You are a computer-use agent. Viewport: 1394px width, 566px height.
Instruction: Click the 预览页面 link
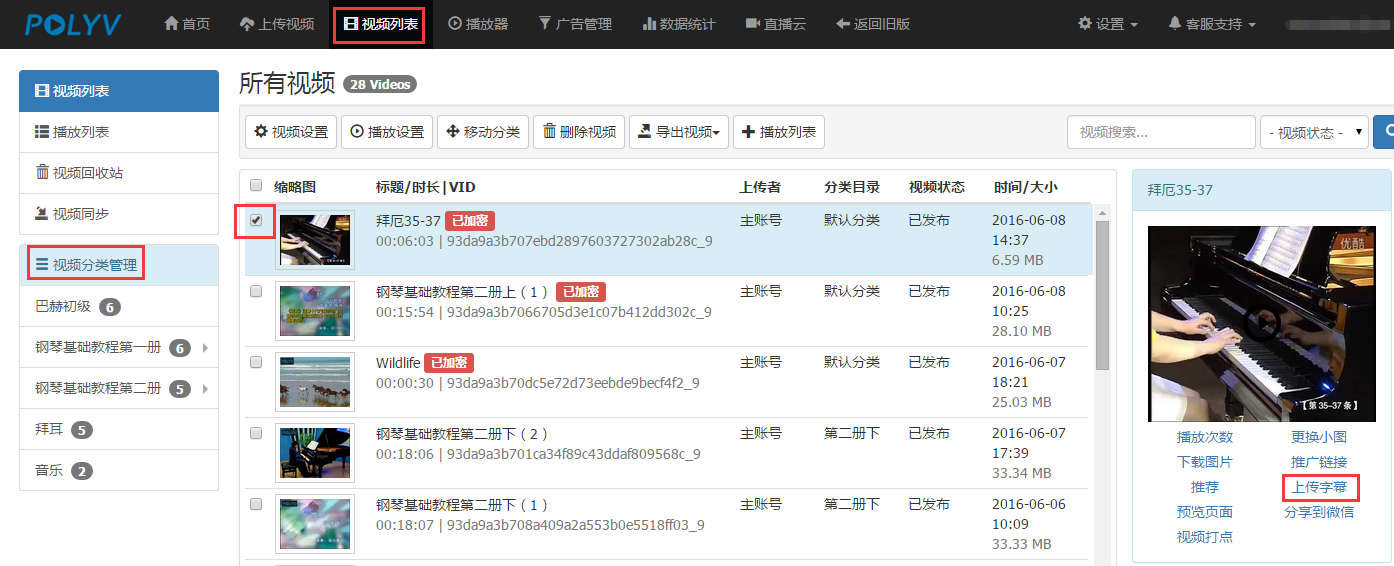[x=1205, y=512]
